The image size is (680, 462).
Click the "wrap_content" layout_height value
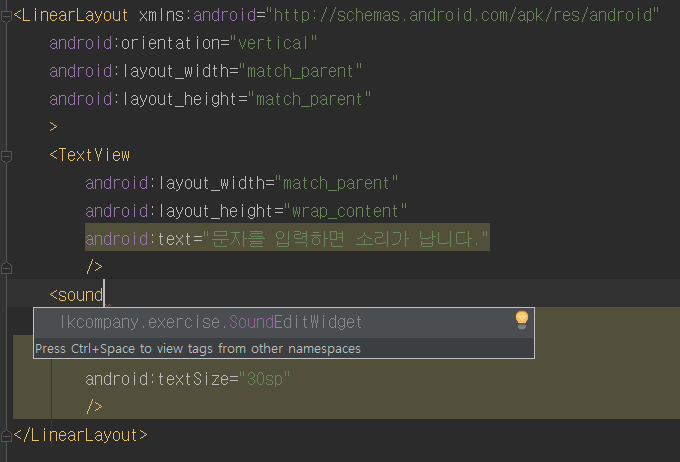[345, 211]
